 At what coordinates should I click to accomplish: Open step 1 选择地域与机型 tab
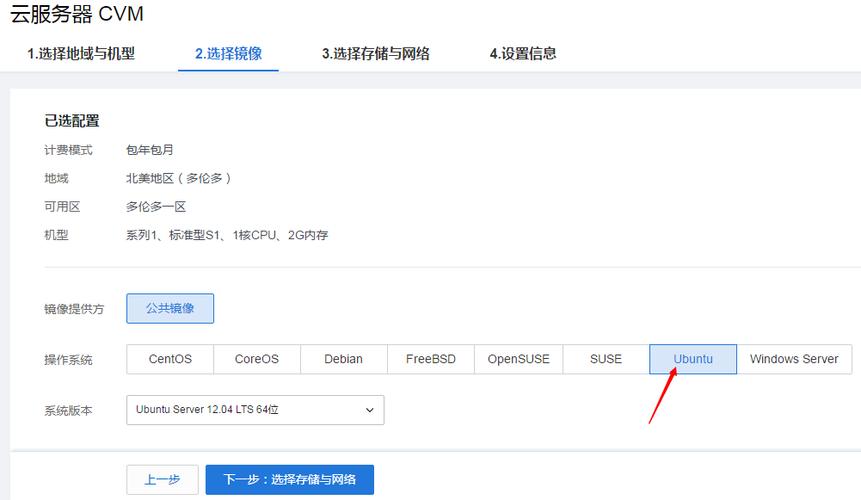click(81, 54)
